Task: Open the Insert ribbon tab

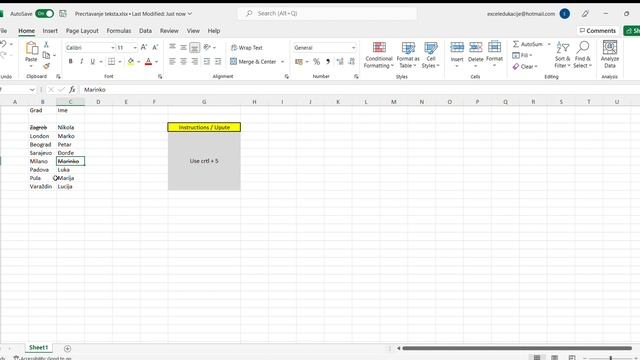Action: point(50,31)
